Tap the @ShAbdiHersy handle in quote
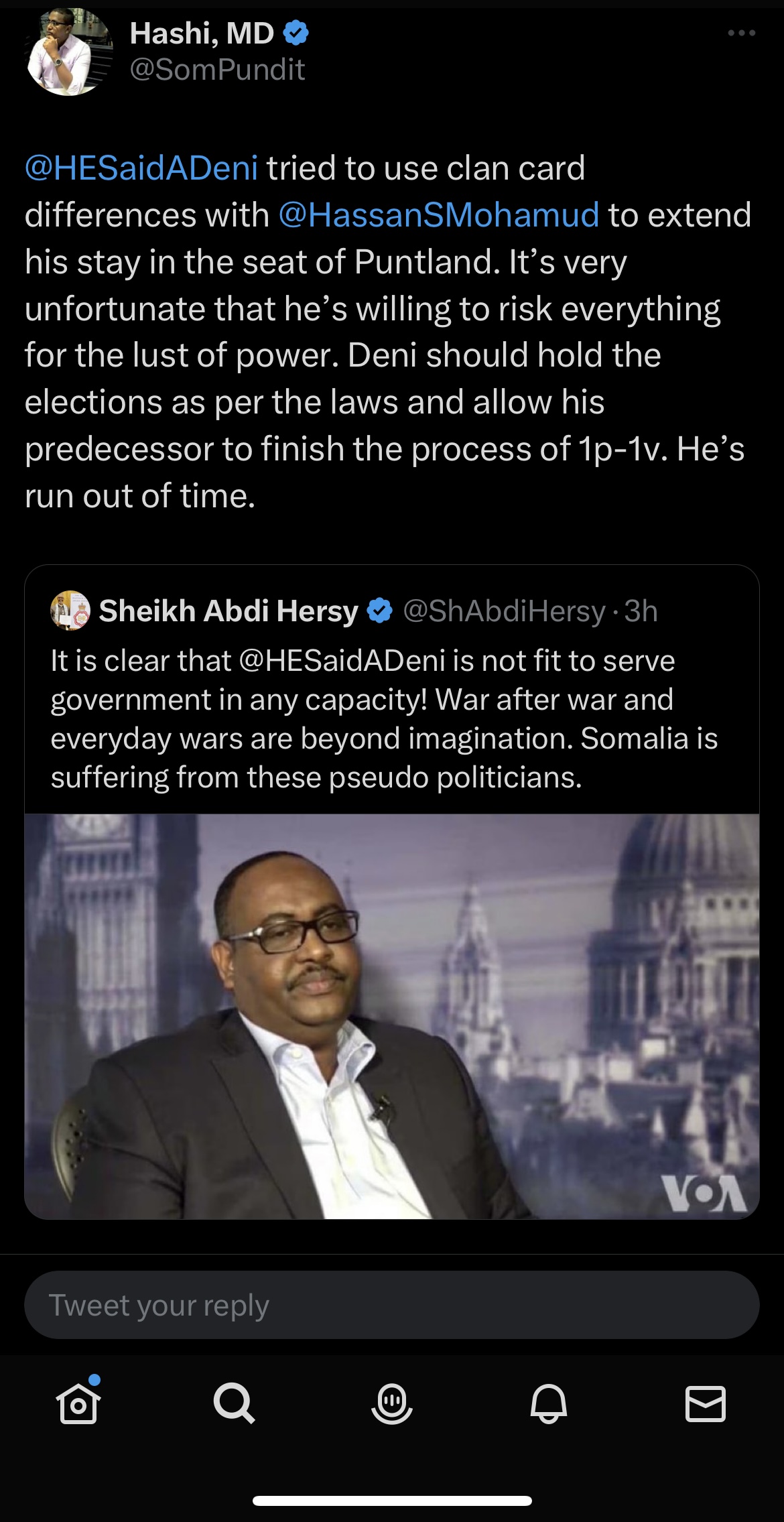The height and width of the screenshot is (1522, 784). (x=504, y=611)
